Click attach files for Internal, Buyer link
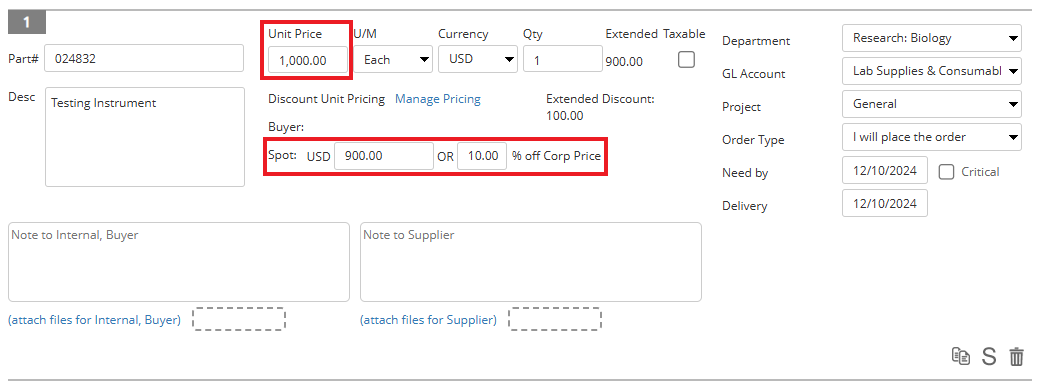The width and height of the screenshot is (1043, 386). click(x=94, y=319)
